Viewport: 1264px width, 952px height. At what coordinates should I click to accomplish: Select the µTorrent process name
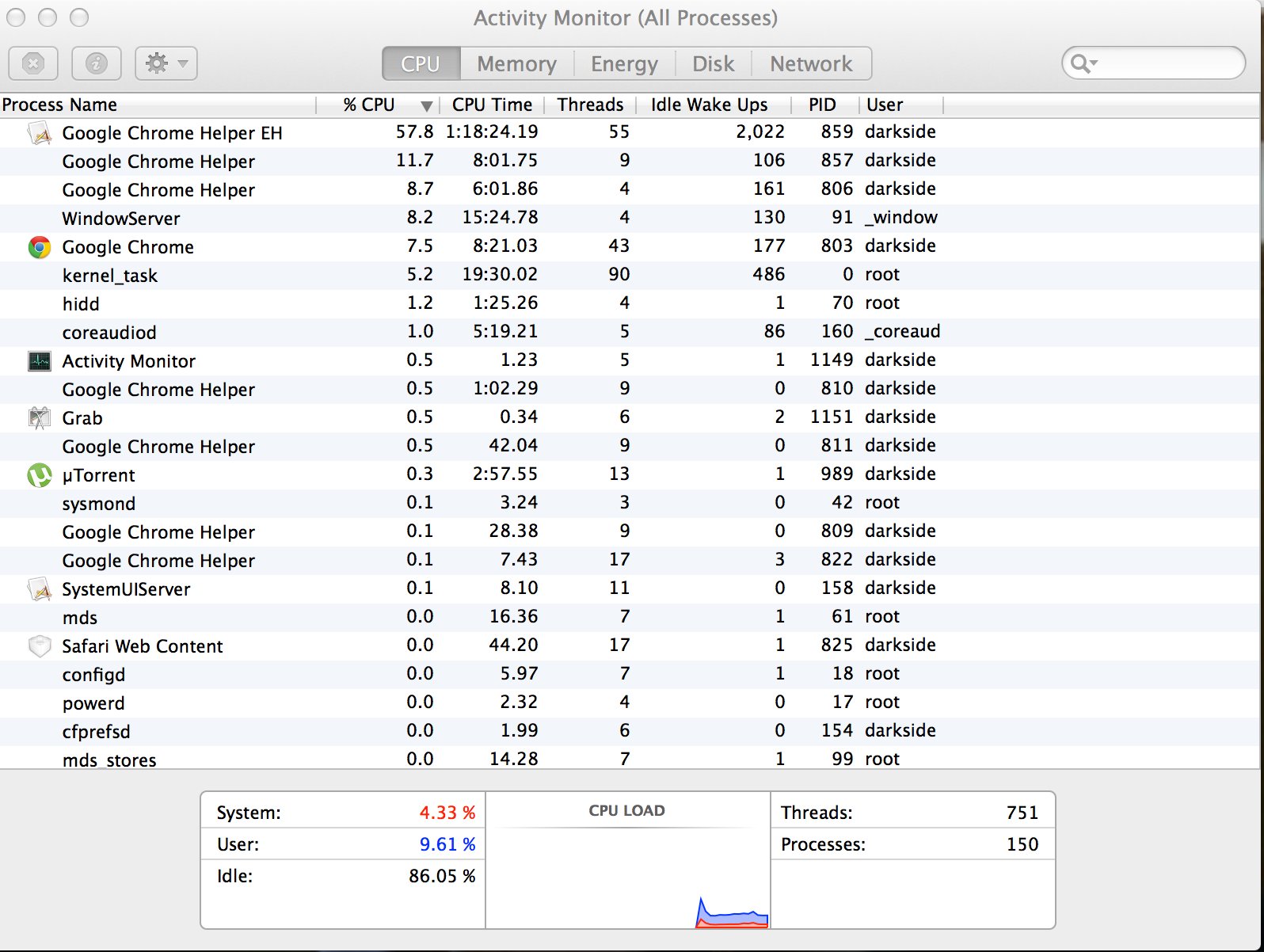[x=98, y=475]
